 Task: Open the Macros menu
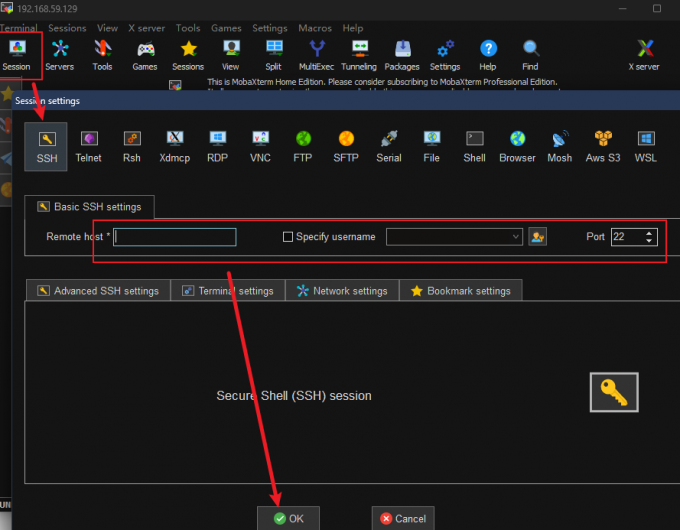click(x=315, y=28)
